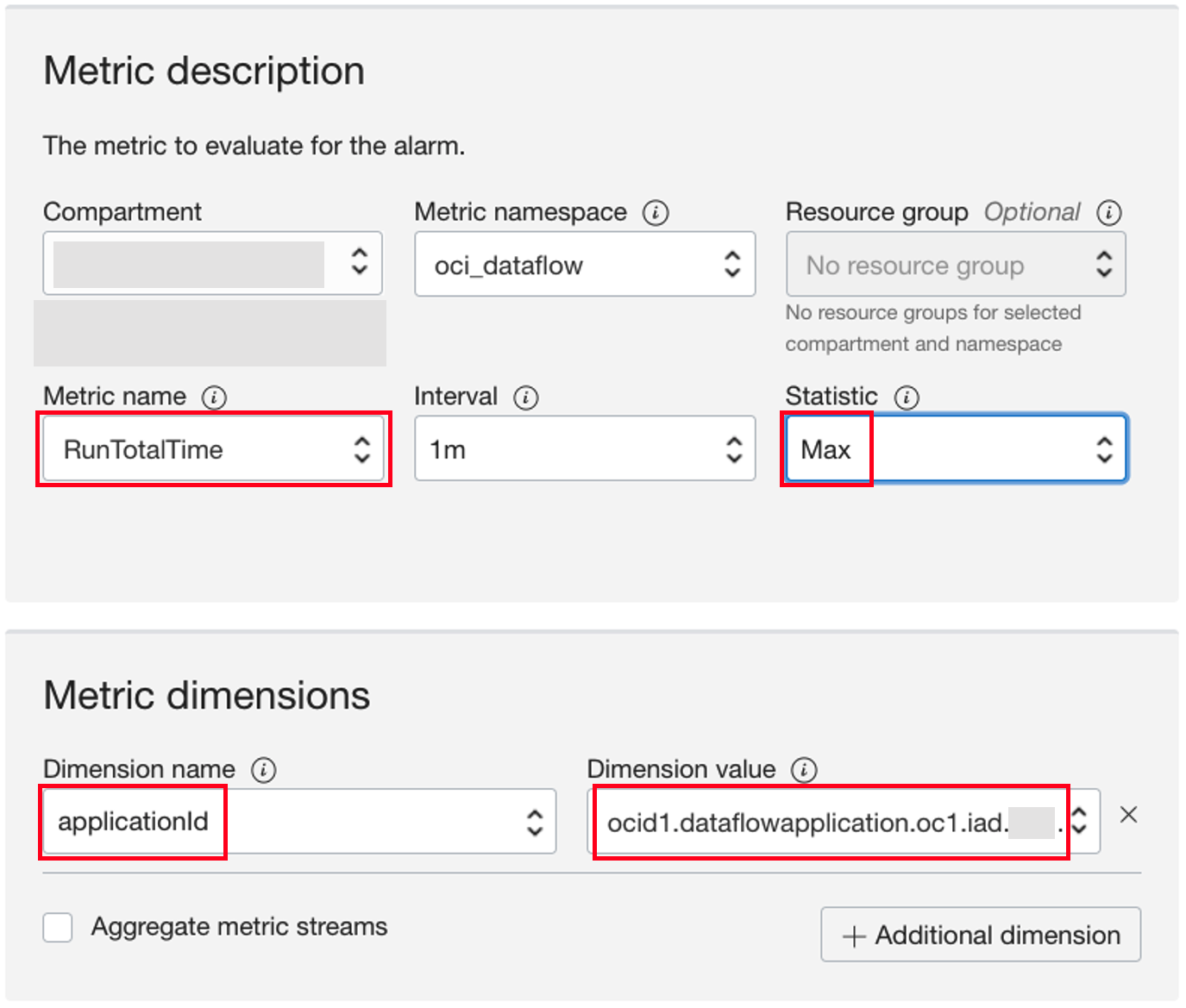Remove the applicationId dimension row

point(1128,815)
